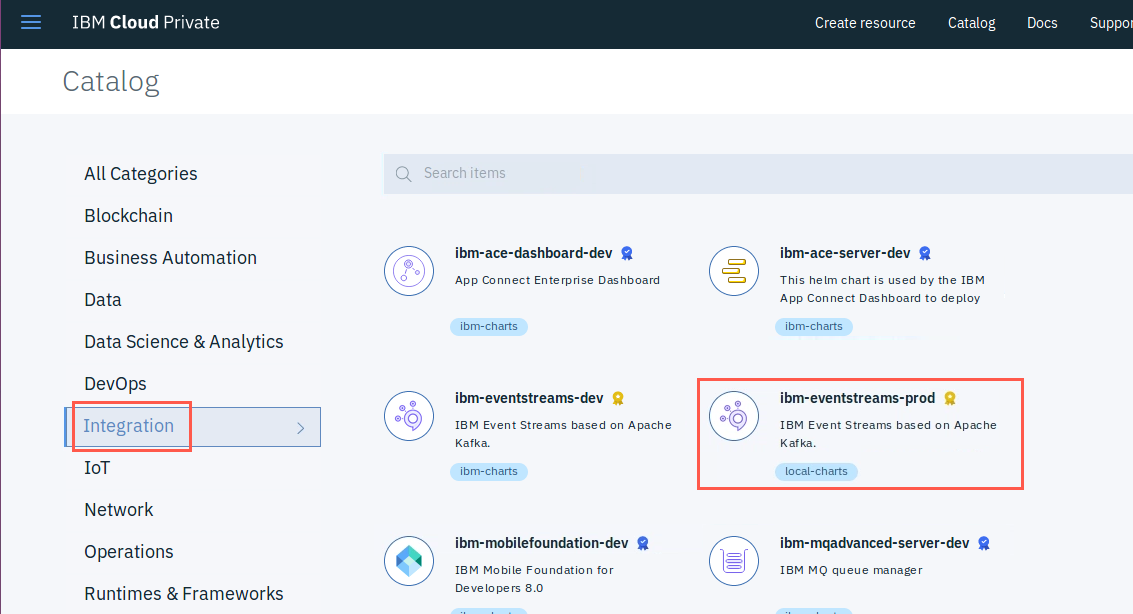This screenshot has height=614, width=1133.
Task: Click 'IBM MQ queue manager' description
Action: click(x=851, y=570)
